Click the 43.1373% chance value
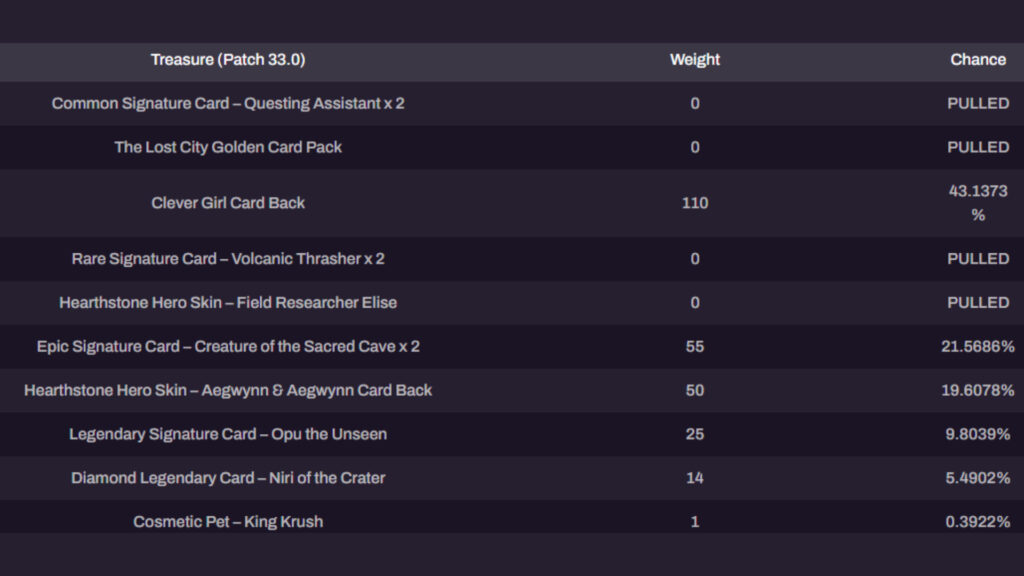The height and width of the screenshot is (576, 1024). pyautogui.click(x=977, y=203)
